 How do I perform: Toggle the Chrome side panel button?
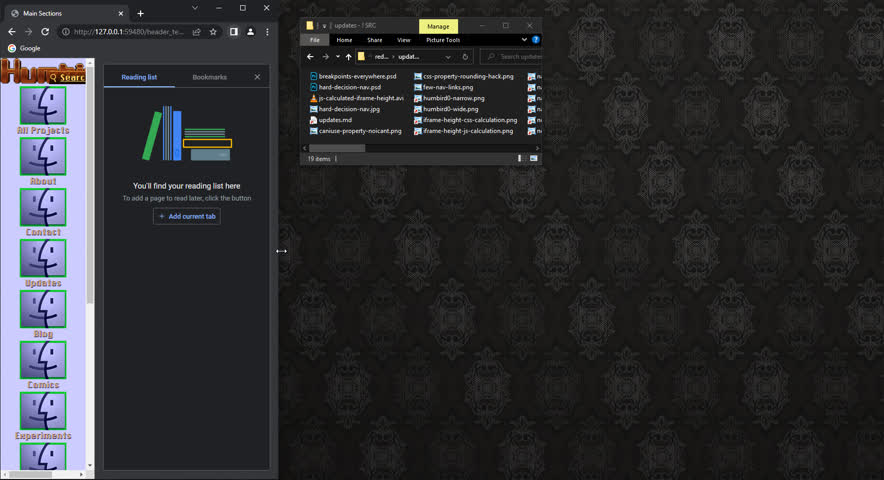click(x=233, y=32)
